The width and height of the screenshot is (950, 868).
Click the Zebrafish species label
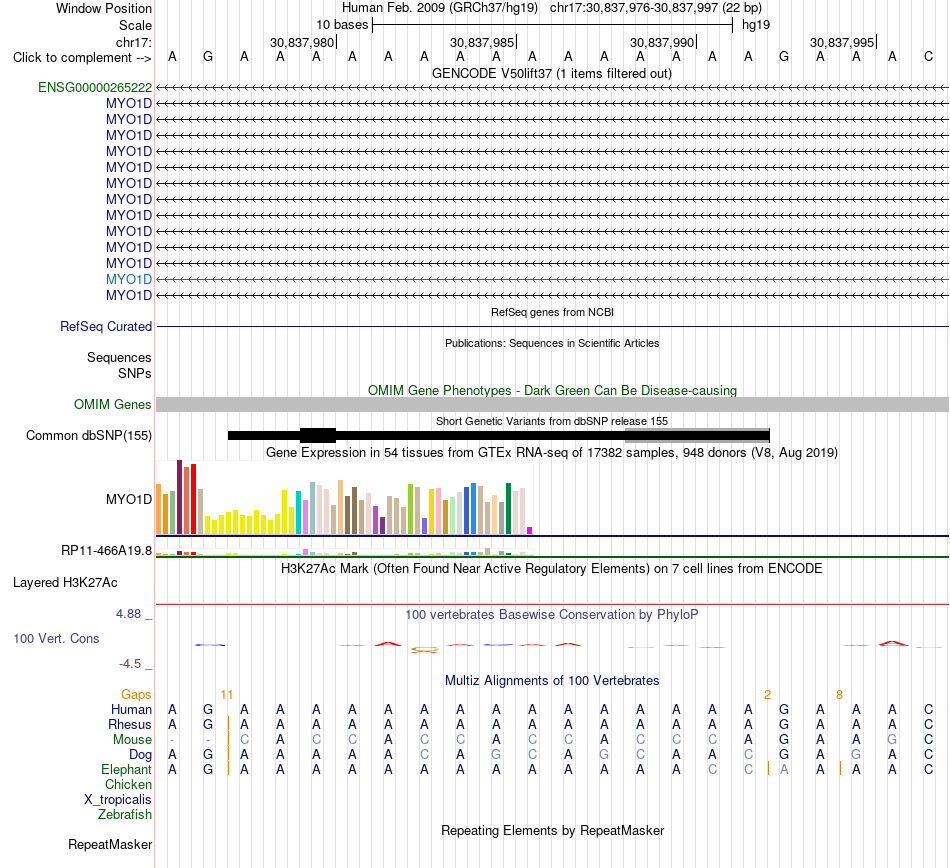pos(125,815)
